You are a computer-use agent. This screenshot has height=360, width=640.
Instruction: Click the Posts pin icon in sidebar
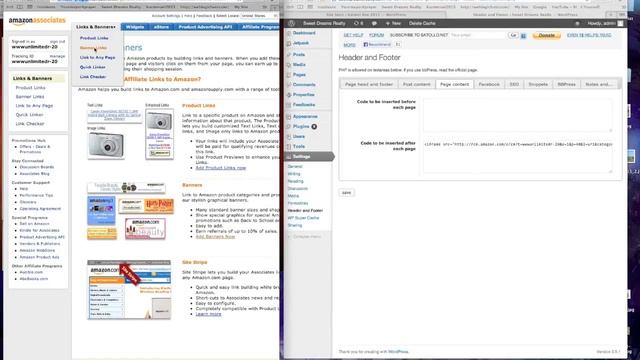(289, 55)
